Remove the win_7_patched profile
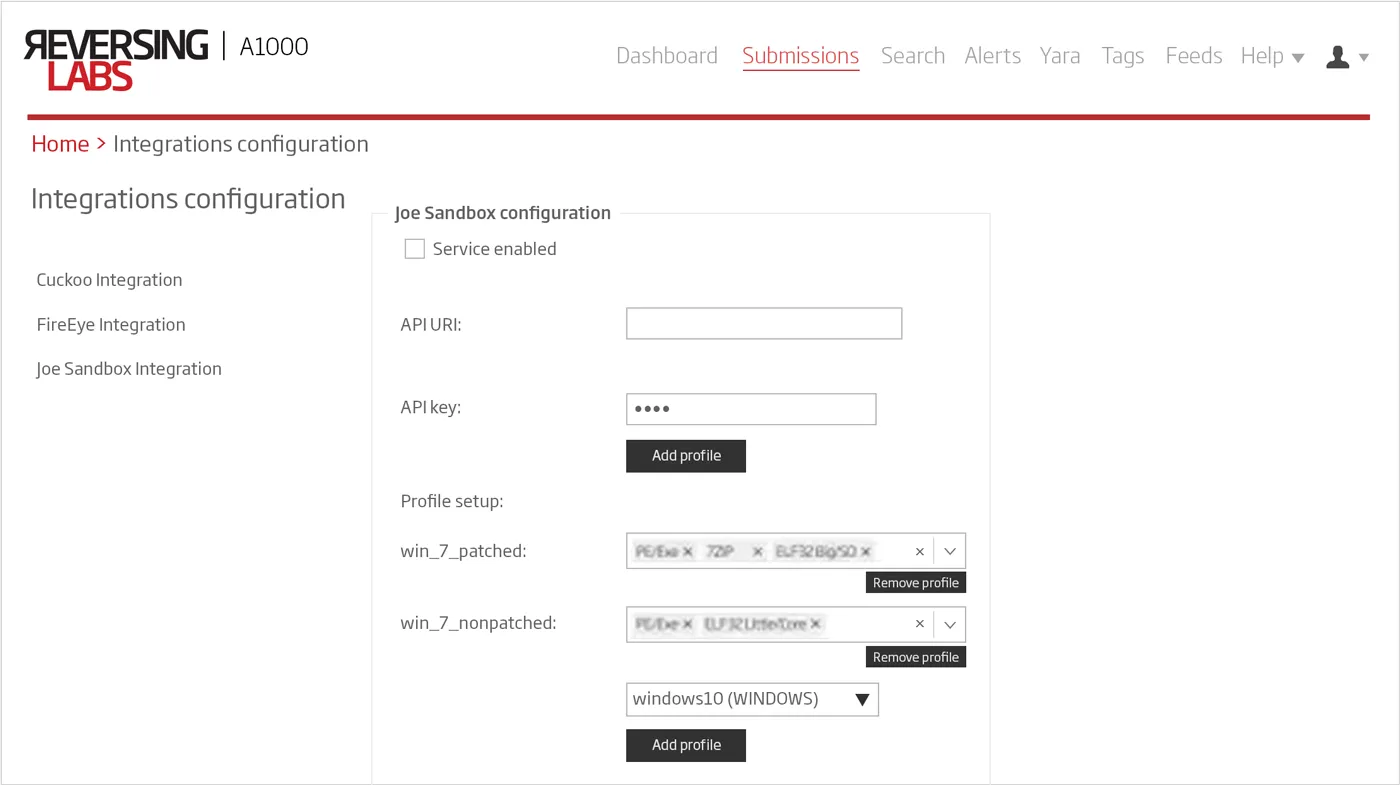 tap(915, 583)
